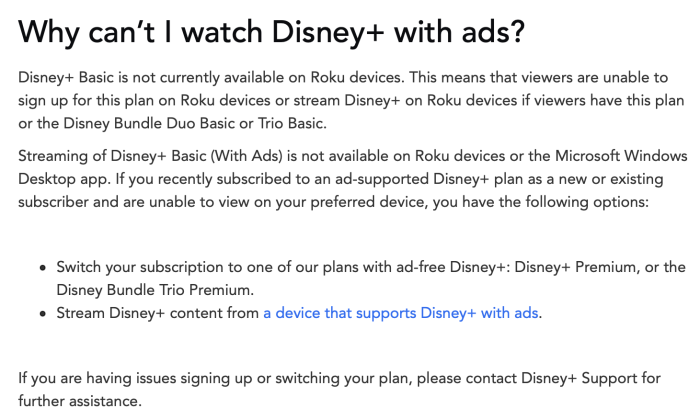Click the first bullet point marker
This screenshot has width=700, height=420.
(42, 268)
